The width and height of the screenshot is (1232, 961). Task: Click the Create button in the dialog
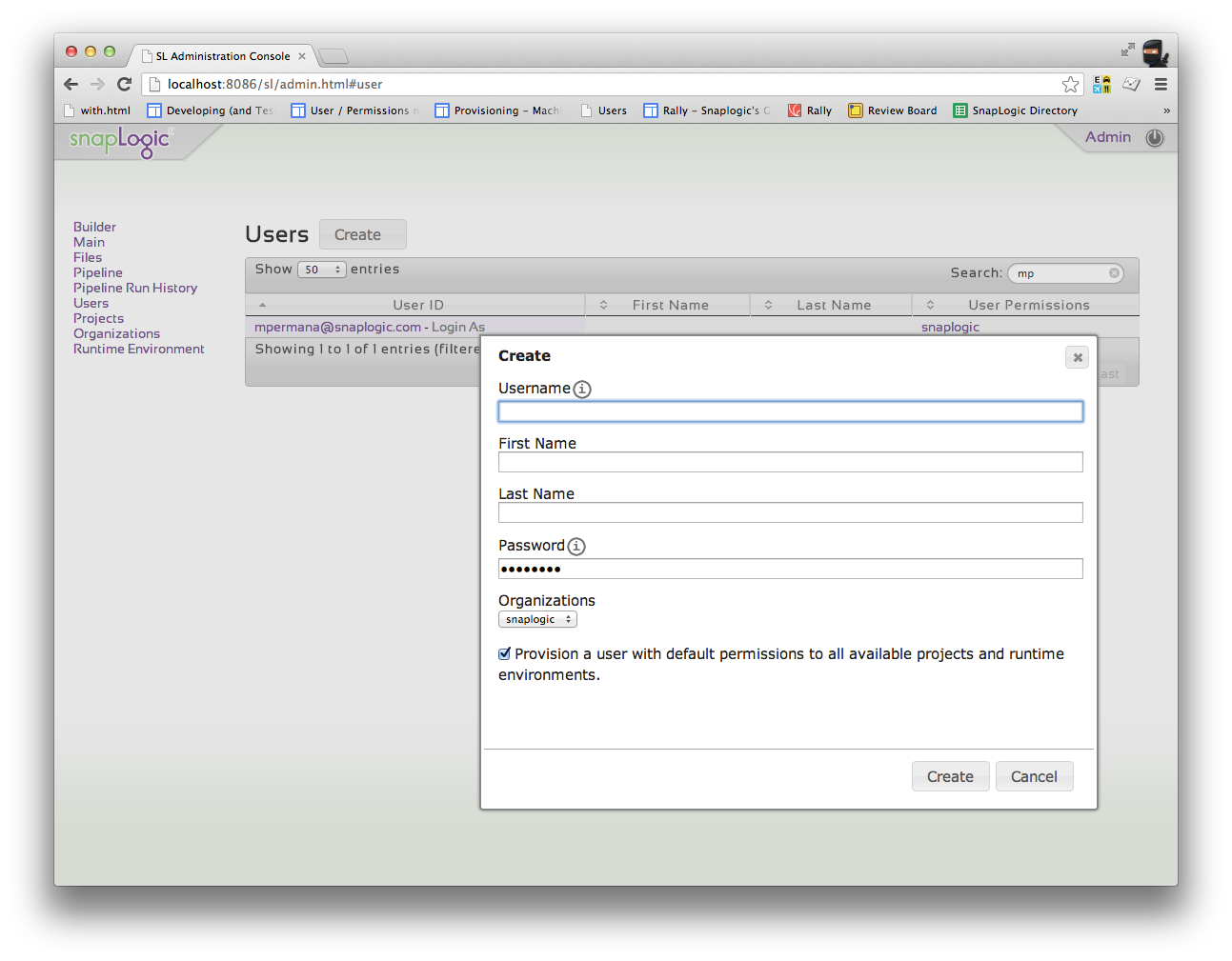point(950,776)
